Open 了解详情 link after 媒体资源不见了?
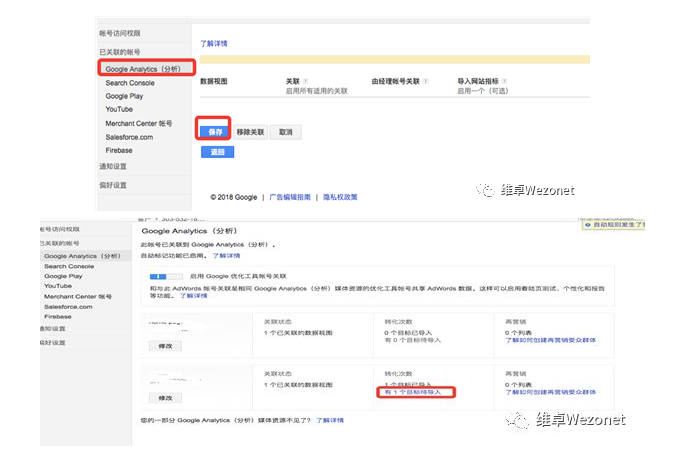 click(330, 420)
